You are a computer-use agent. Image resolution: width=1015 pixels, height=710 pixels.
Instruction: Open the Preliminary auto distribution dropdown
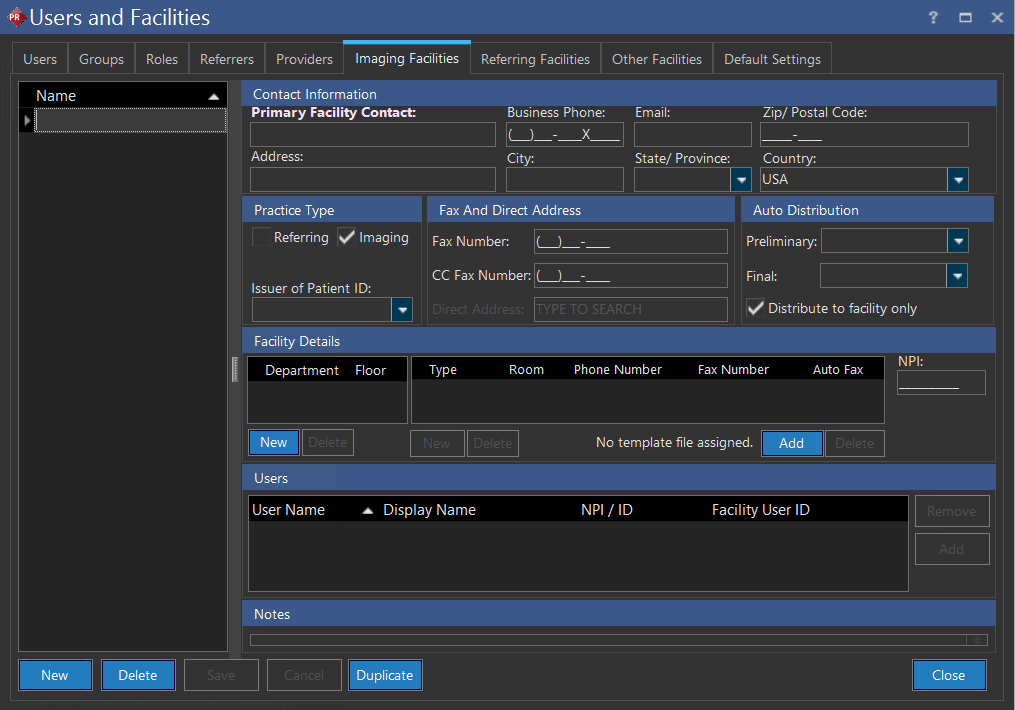(957, 241)
